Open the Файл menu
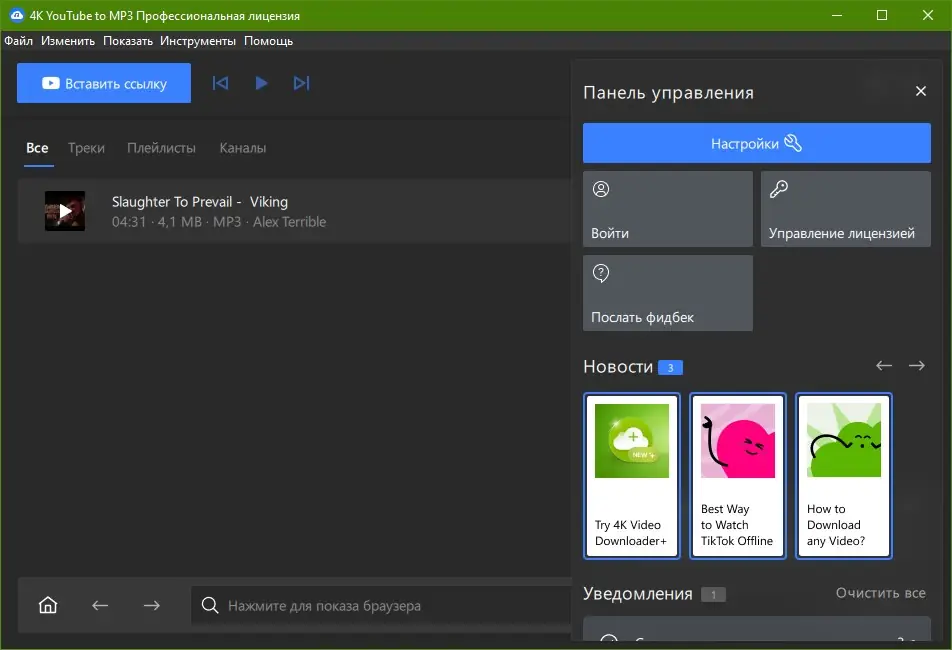This screenshot has height=650, width=952. 18,41
